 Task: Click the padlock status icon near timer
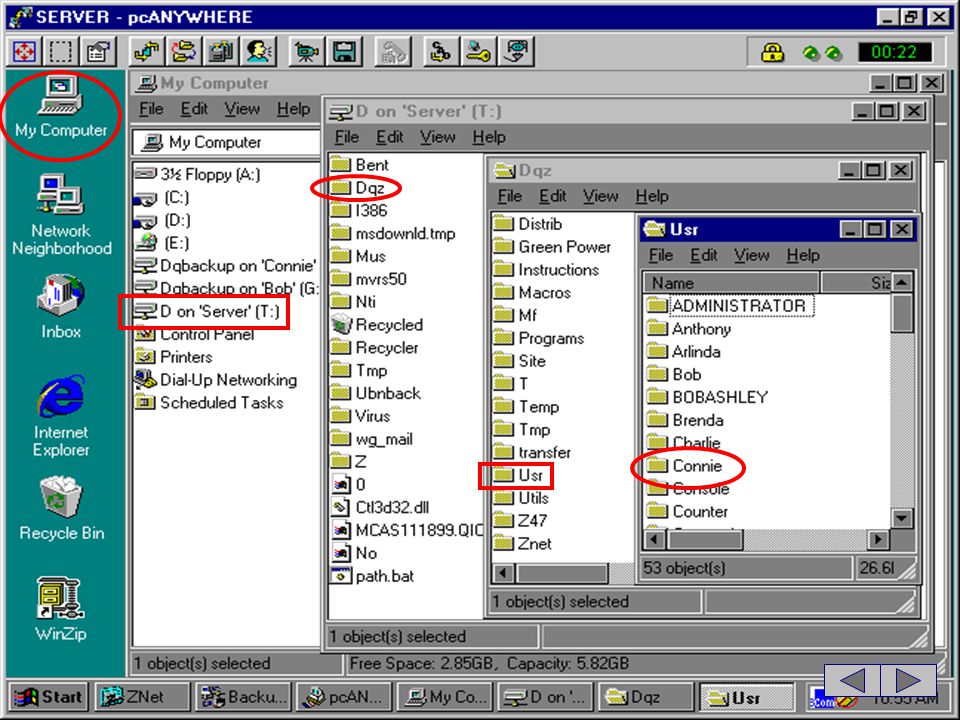pos(772,52)
